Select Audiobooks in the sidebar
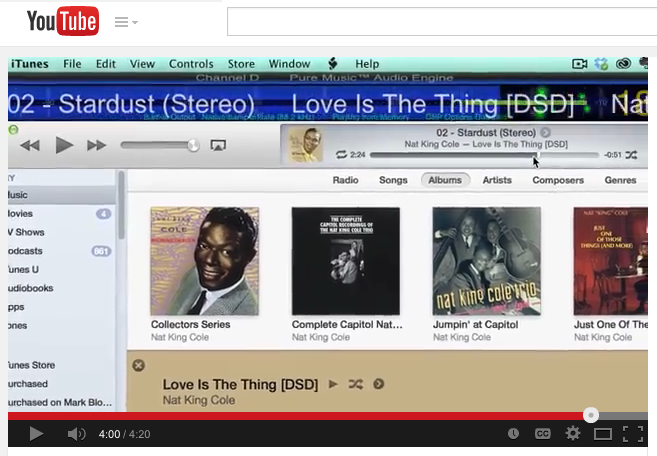 click(62, 288)
